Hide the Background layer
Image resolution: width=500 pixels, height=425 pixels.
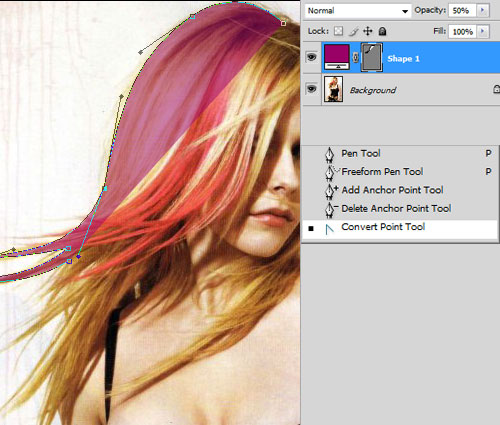tap(311, 89)
